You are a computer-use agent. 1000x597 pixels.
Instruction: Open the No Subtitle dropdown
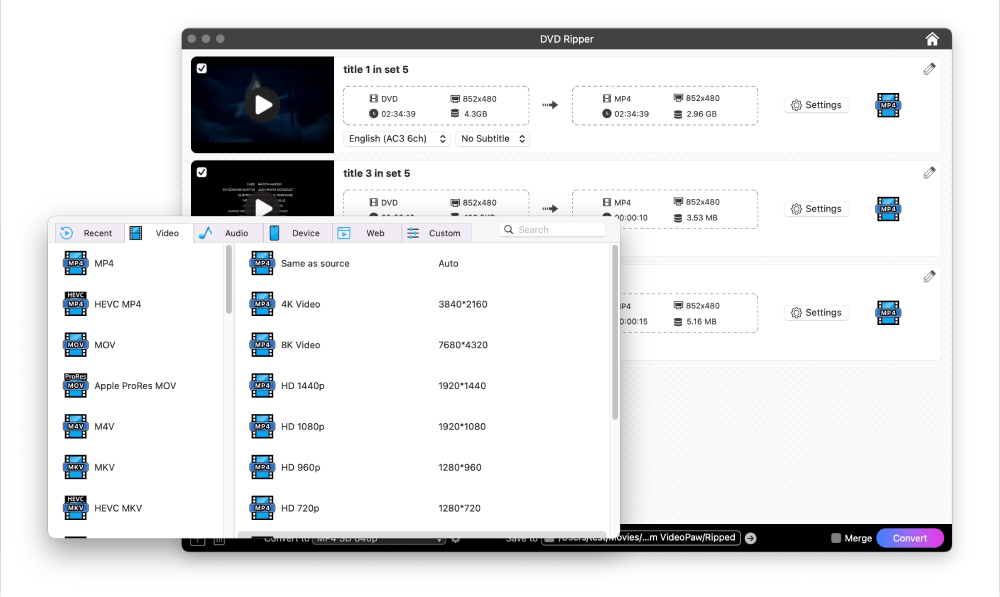point(492,139)
